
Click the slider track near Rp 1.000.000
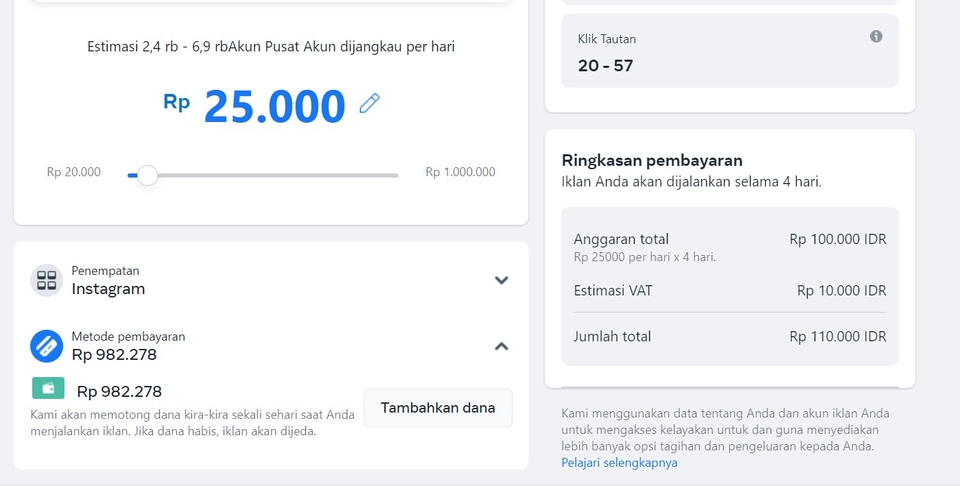pyautogui.click(x=385, y=176)
